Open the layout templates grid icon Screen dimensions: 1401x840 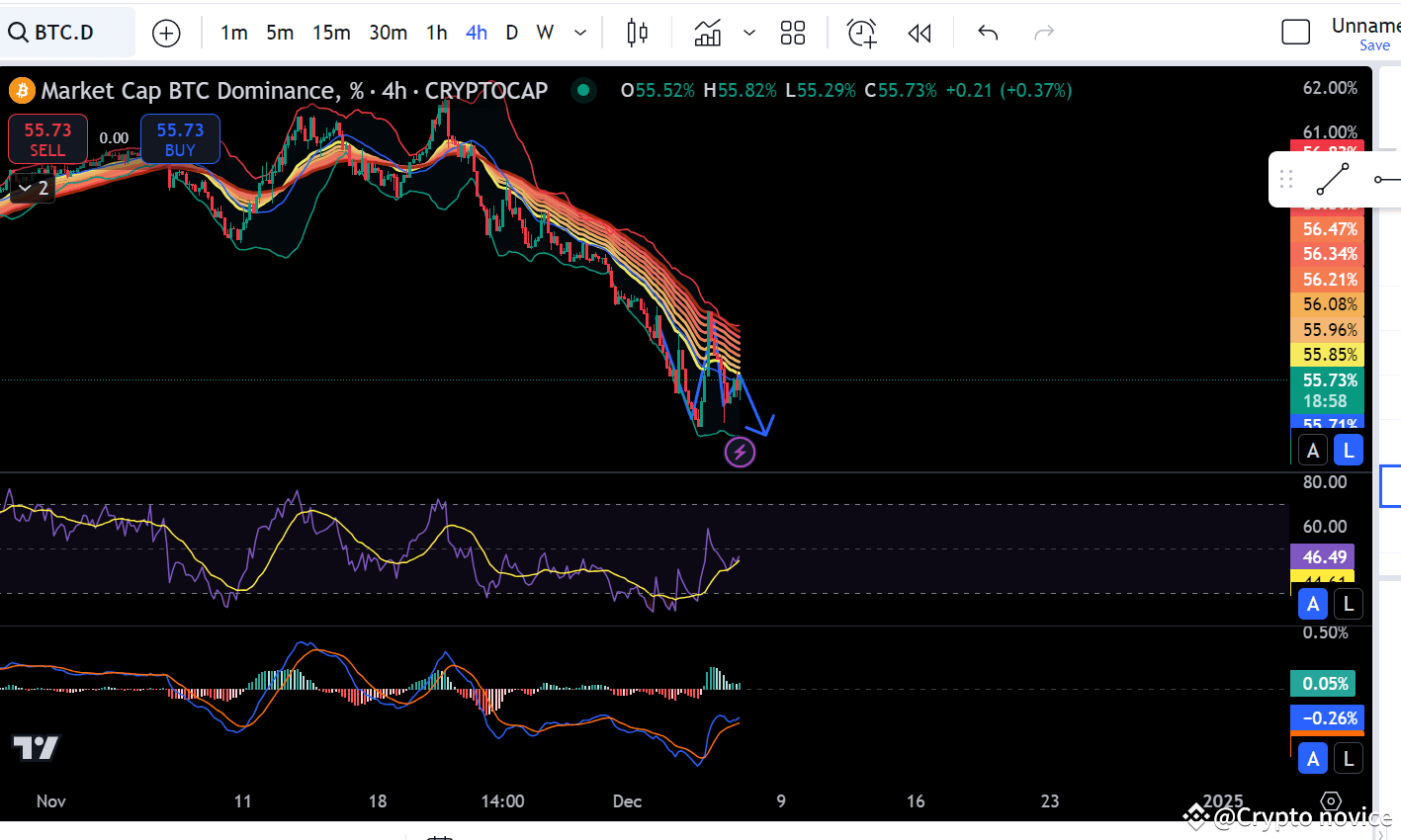(x=793, y=33)
